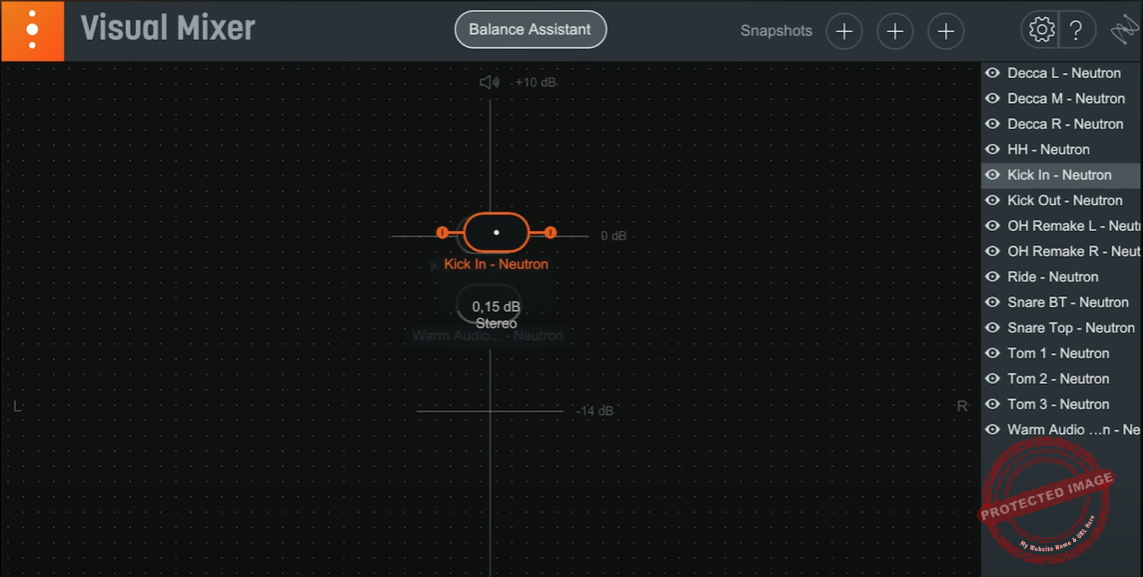Hide the Ride - Neutron track
This screenshot has height=577, width=1143.
tap(992, 277)
